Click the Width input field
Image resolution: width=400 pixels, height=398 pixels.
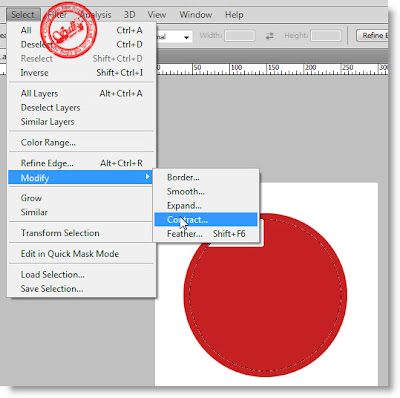[x=240, y=35]
